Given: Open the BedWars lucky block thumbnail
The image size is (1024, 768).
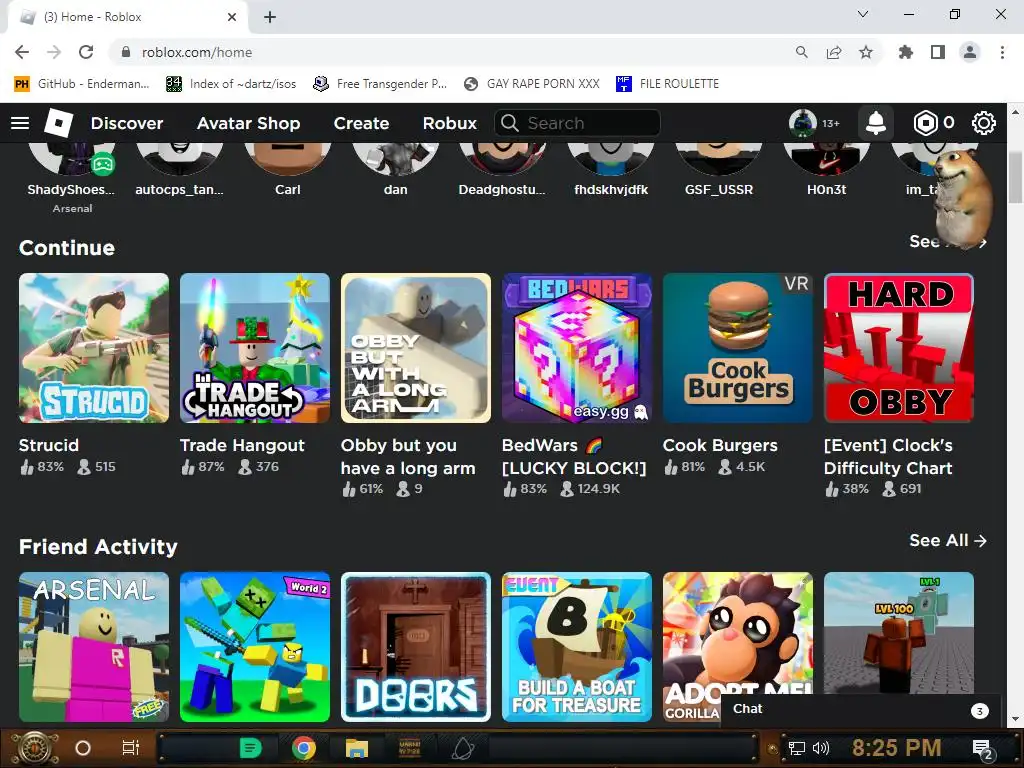Looking at the screenshot, I should [x=577, y=348].
